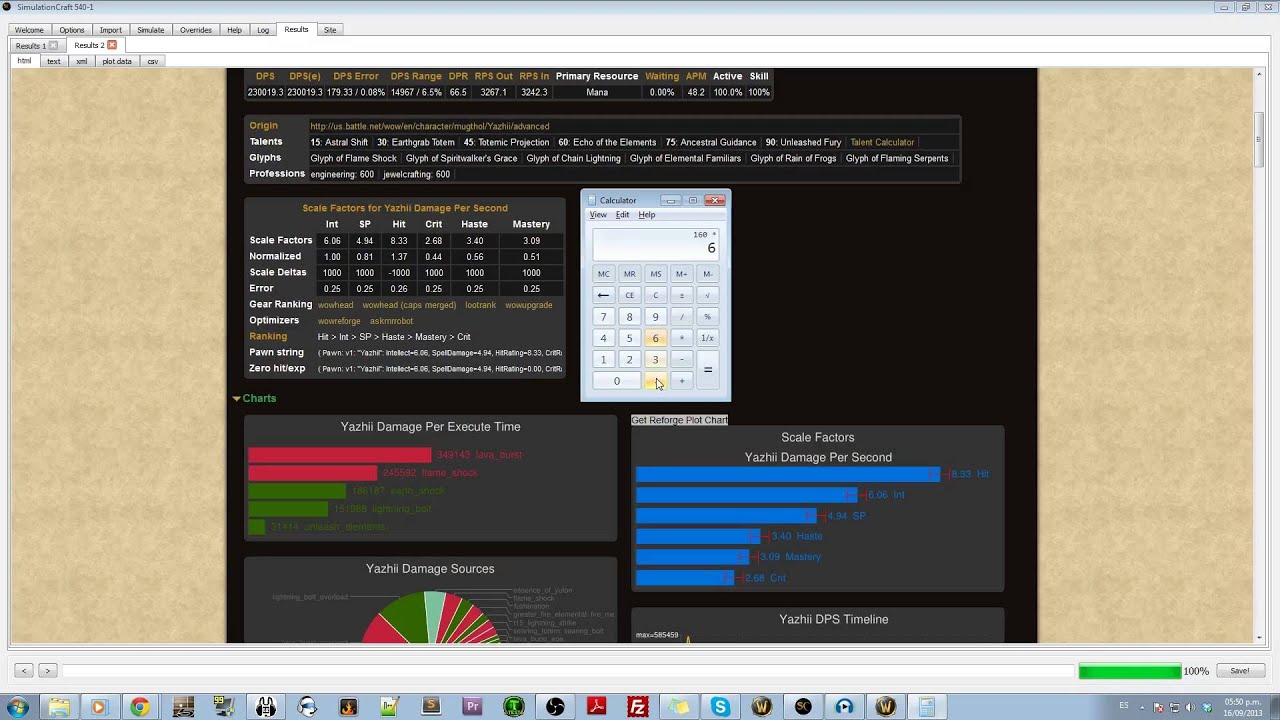
Task: Switch to the Options tab
Action: (x=72, y=30)
